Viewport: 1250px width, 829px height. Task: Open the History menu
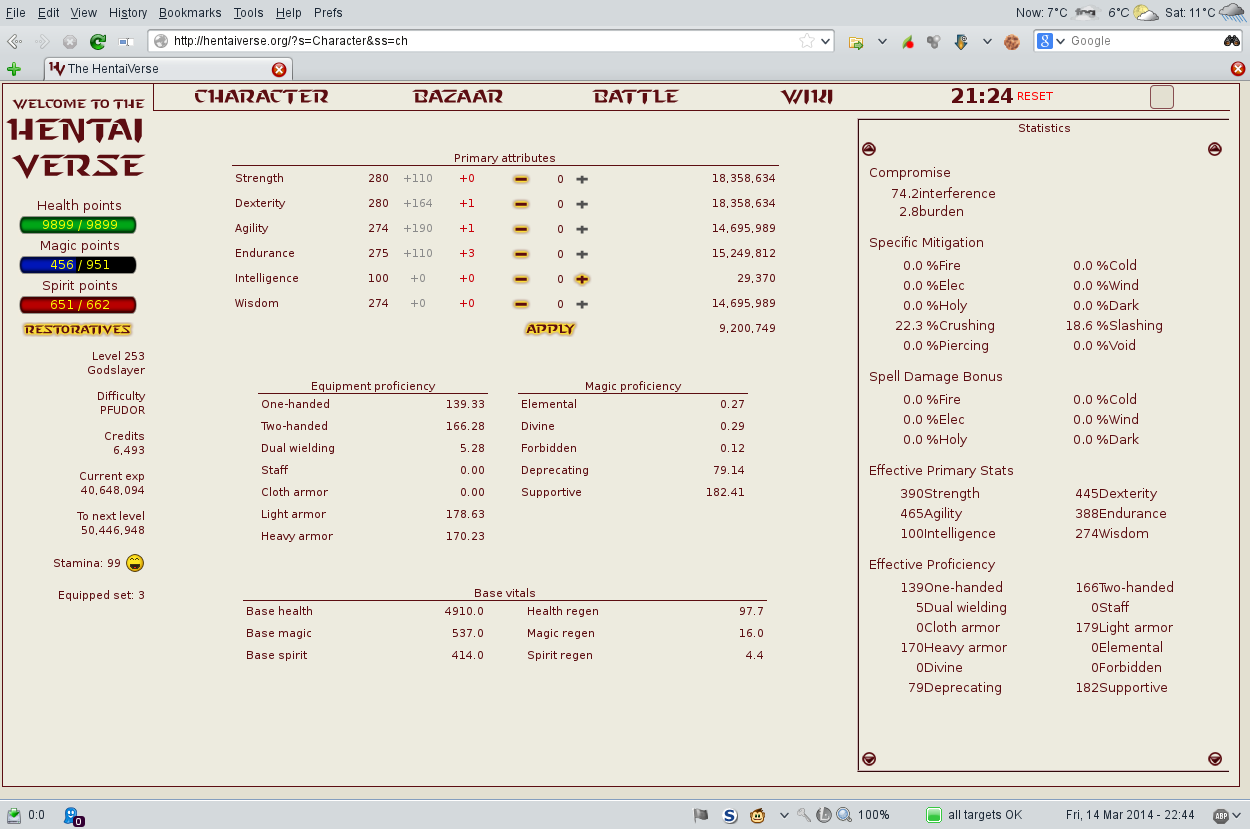pos(128,13)
